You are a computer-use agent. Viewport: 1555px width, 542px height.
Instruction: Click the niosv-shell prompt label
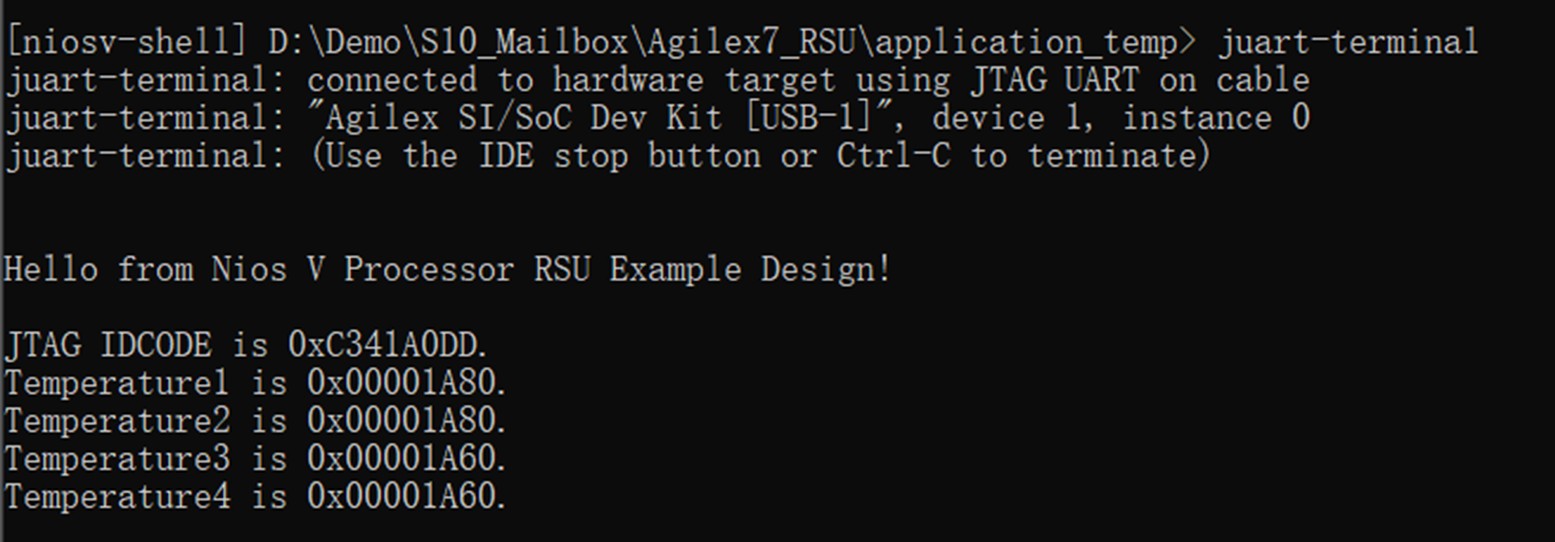coord(127,42)
